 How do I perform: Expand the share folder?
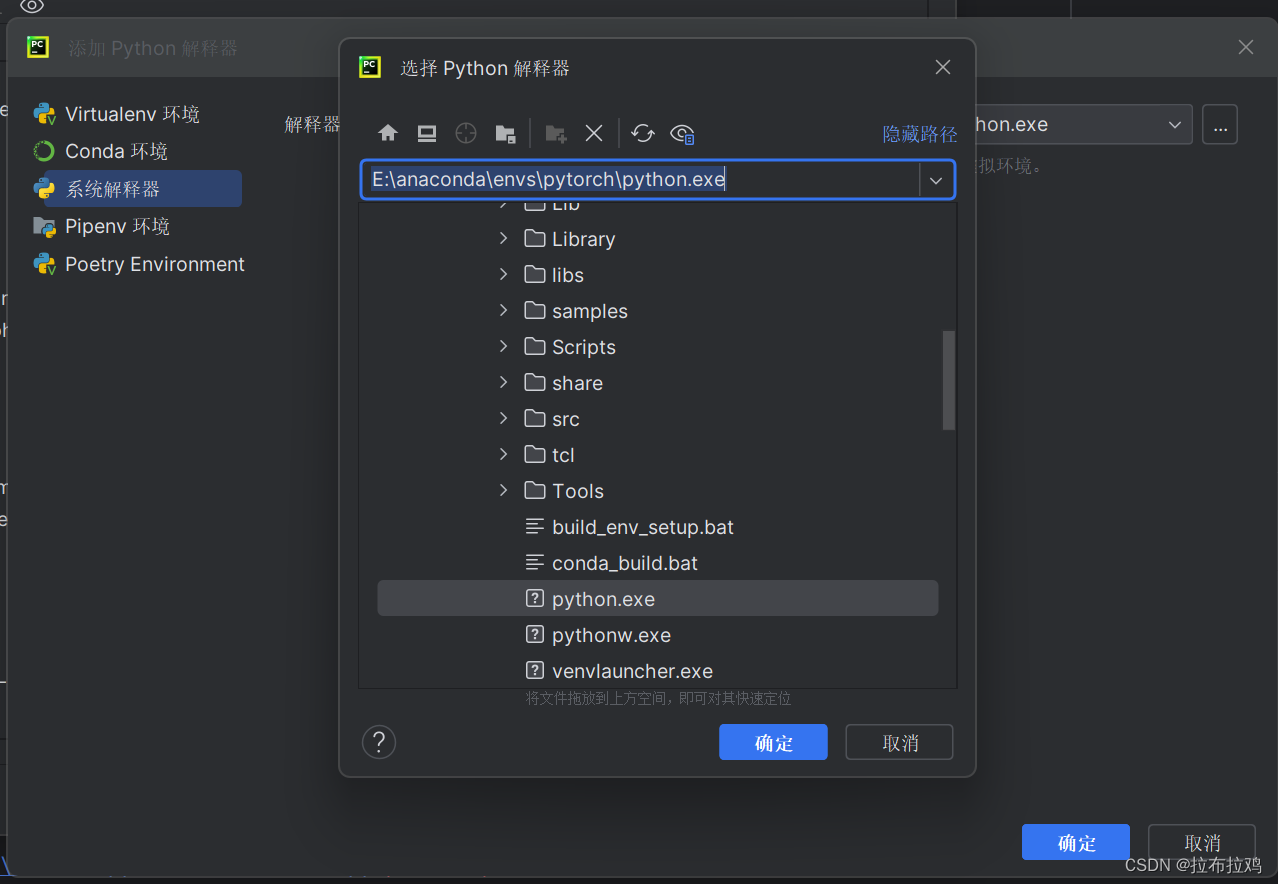(503, 382)
